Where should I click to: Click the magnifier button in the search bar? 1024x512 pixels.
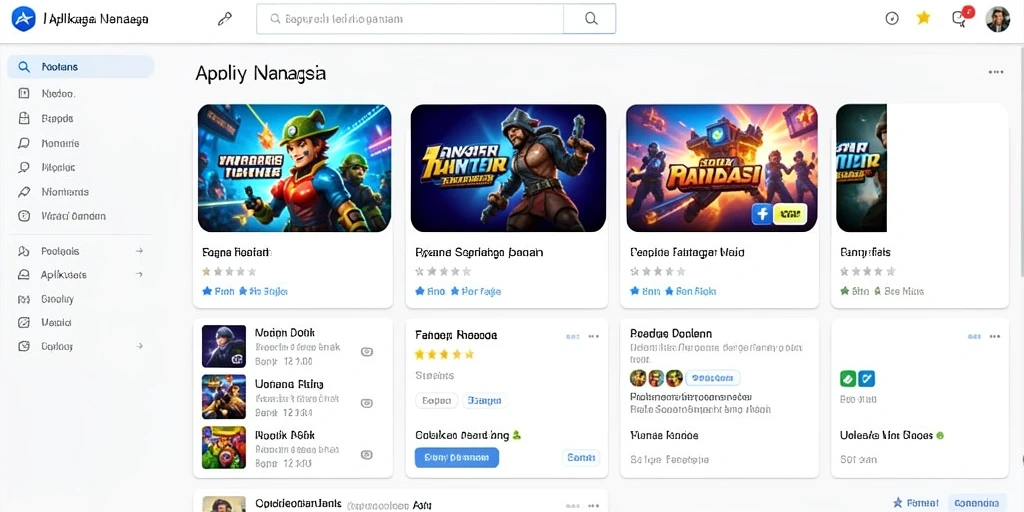(591, 19)
